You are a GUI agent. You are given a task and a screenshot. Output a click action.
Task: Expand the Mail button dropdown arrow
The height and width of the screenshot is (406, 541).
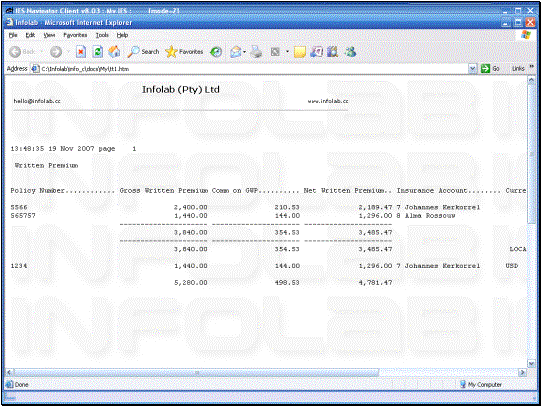pos(244,52)
